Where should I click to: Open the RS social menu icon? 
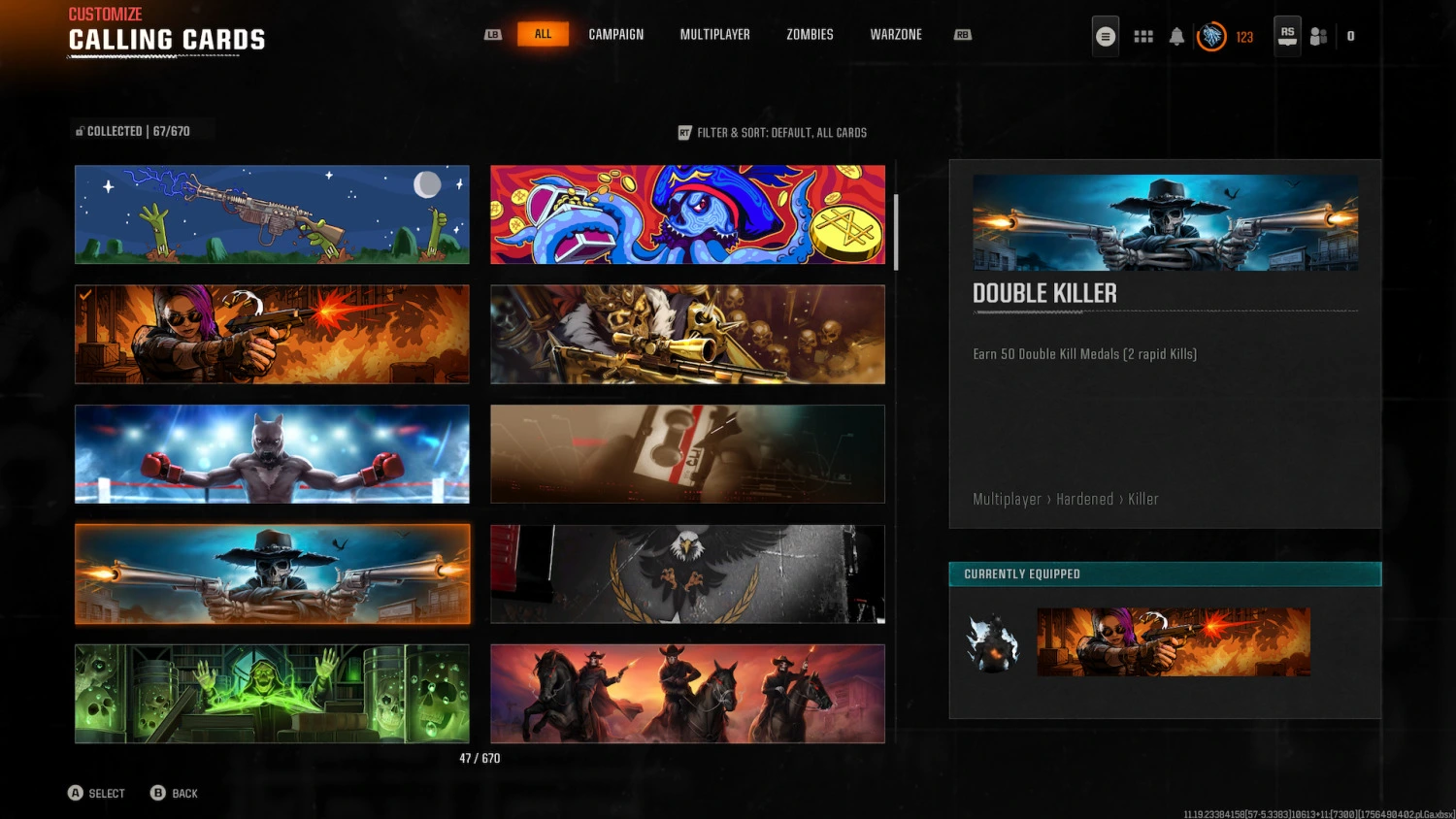click(x=1287, y=36)
